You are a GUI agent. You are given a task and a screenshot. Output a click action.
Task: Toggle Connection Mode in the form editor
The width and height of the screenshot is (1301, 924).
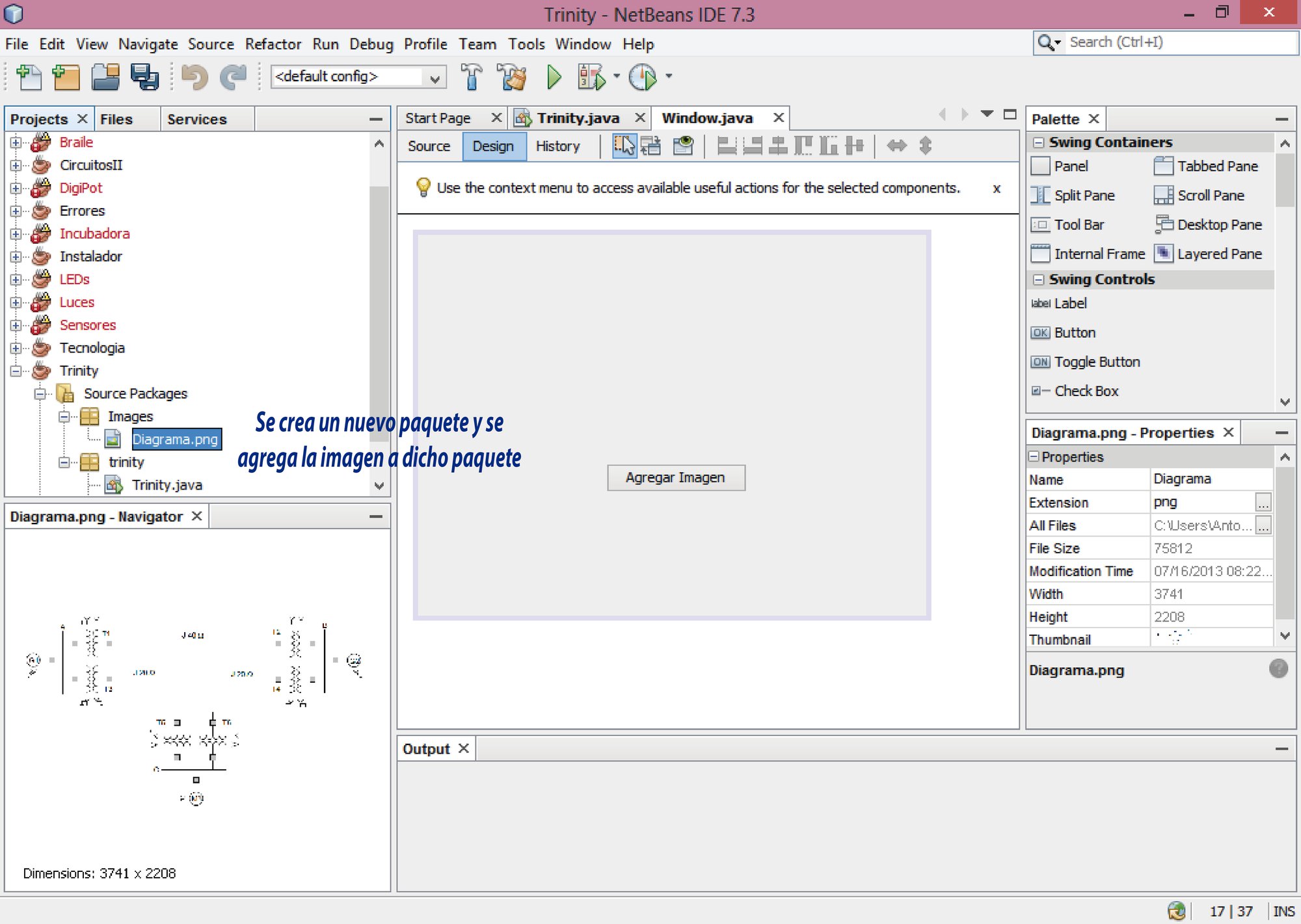(x=651, y=146)
